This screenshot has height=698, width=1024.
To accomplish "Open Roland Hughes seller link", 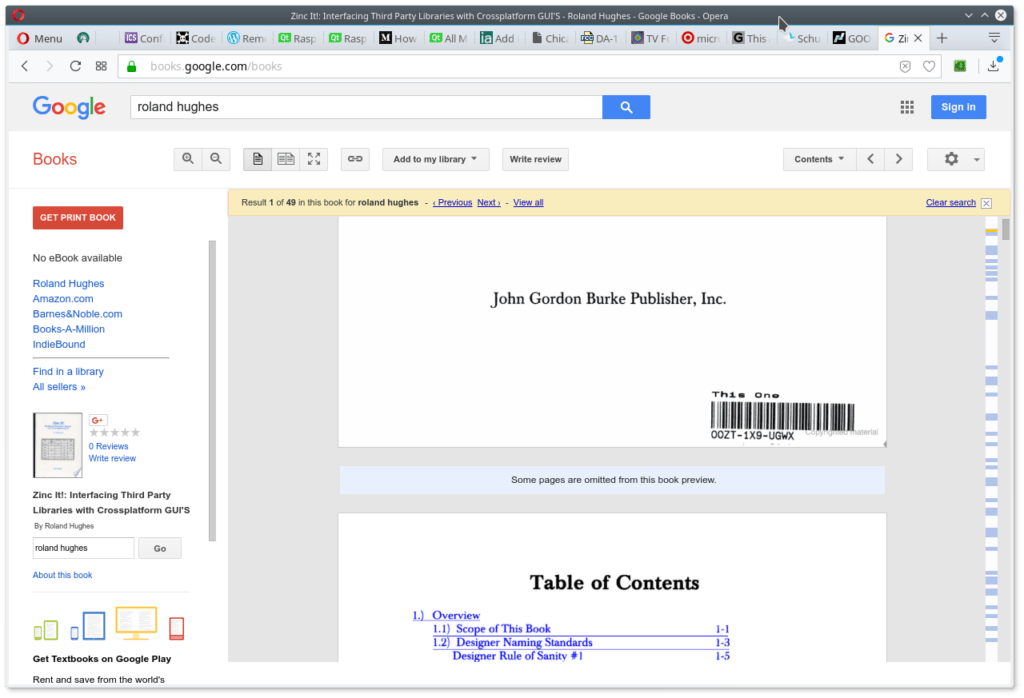I will tap(69, 283).
